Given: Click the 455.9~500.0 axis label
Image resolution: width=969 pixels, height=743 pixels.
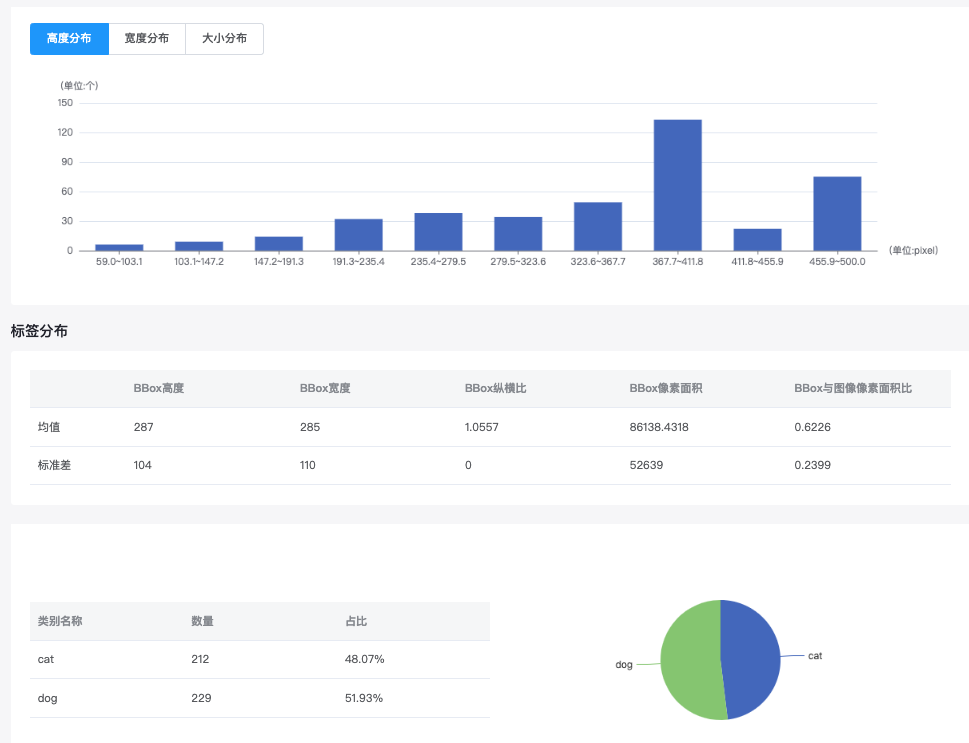Looking at the screenshot, I should tap(837, 261).
